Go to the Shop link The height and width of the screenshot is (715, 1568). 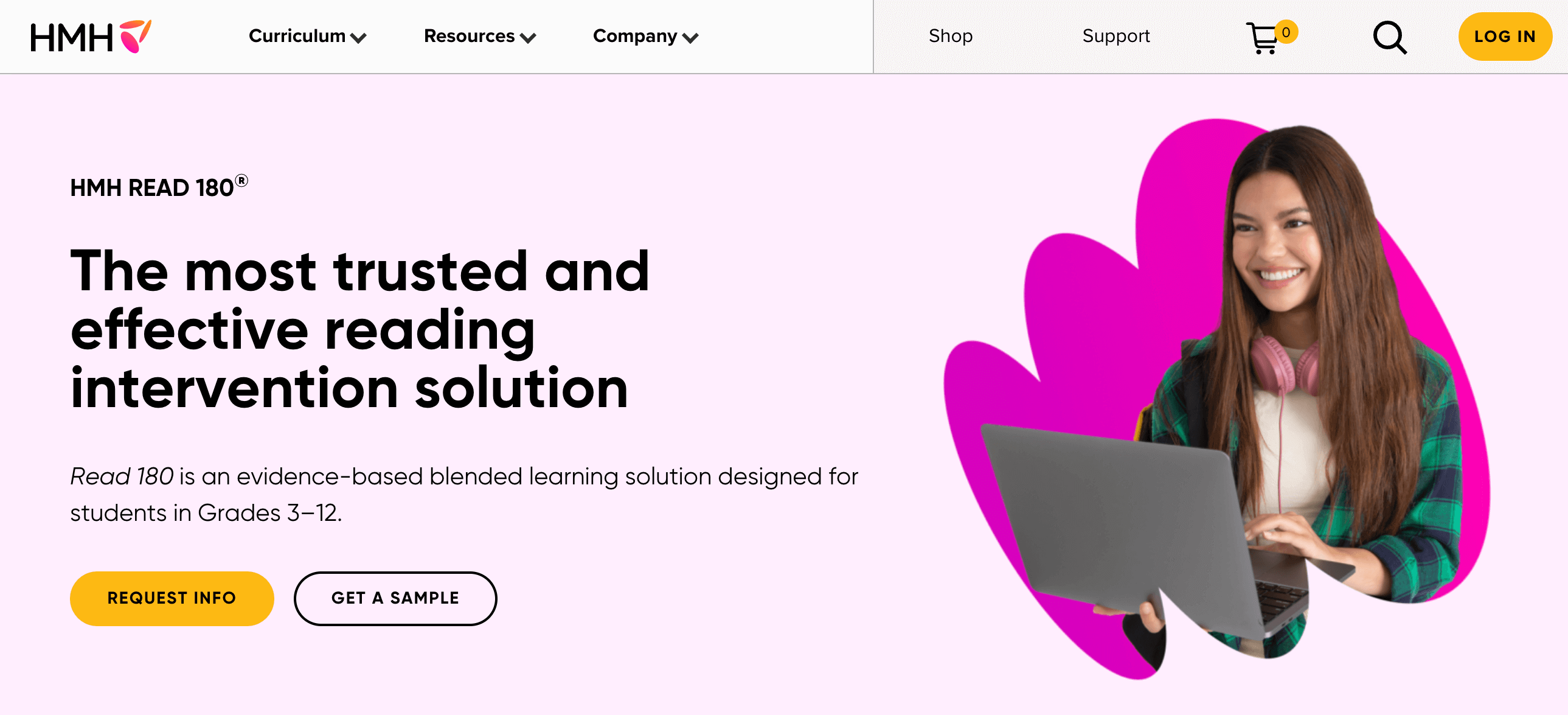[950, 36]
